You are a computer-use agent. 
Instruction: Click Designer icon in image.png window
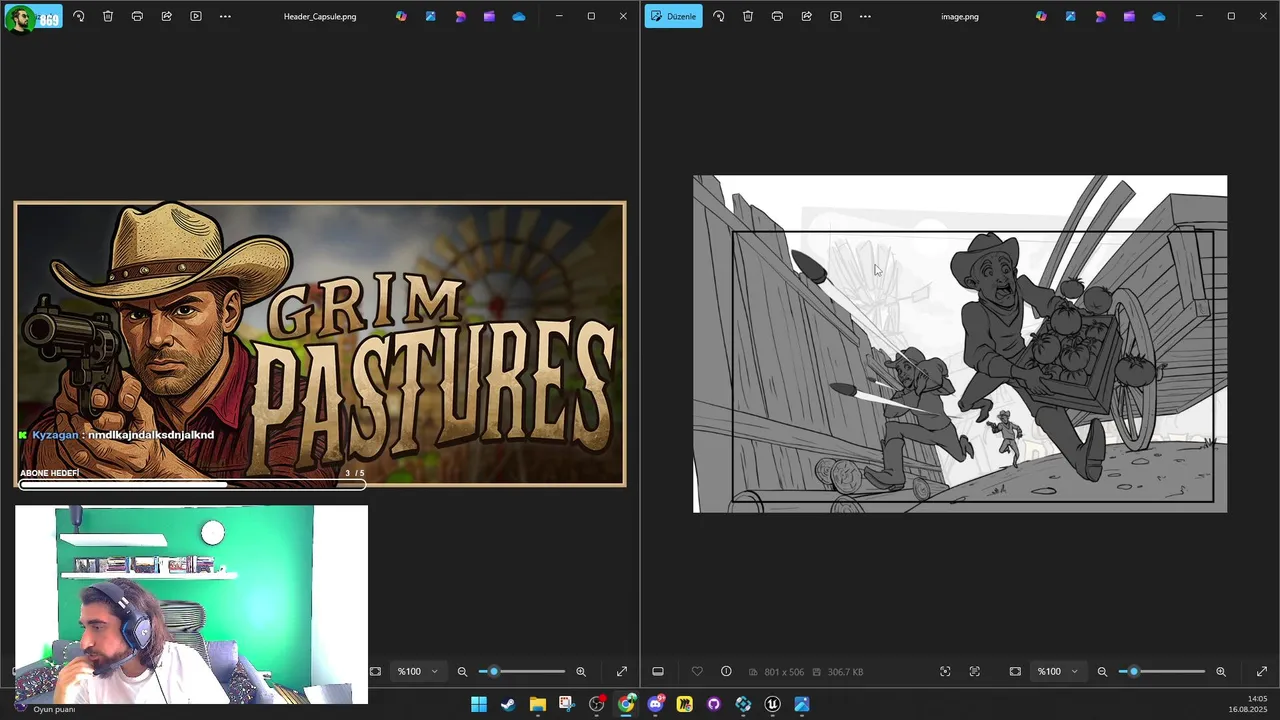[x=1100, y=16]
